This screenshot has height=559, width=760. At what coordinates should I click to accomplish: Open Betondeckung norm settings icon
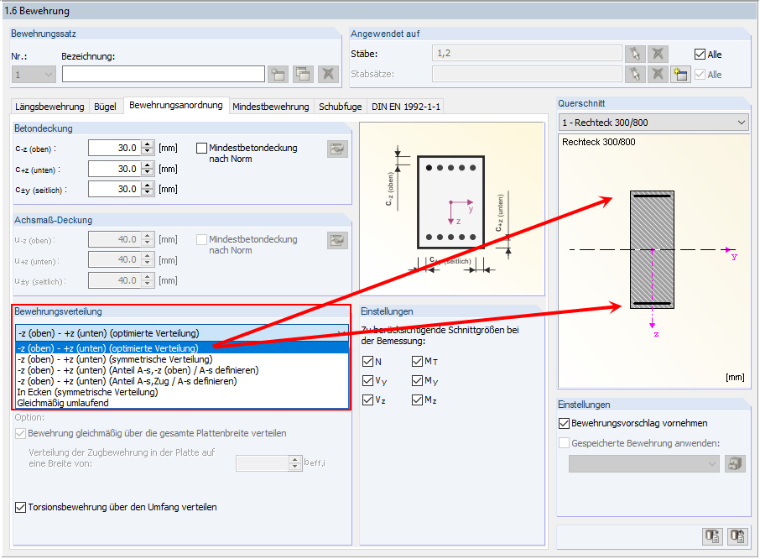(x=337, y=149)
